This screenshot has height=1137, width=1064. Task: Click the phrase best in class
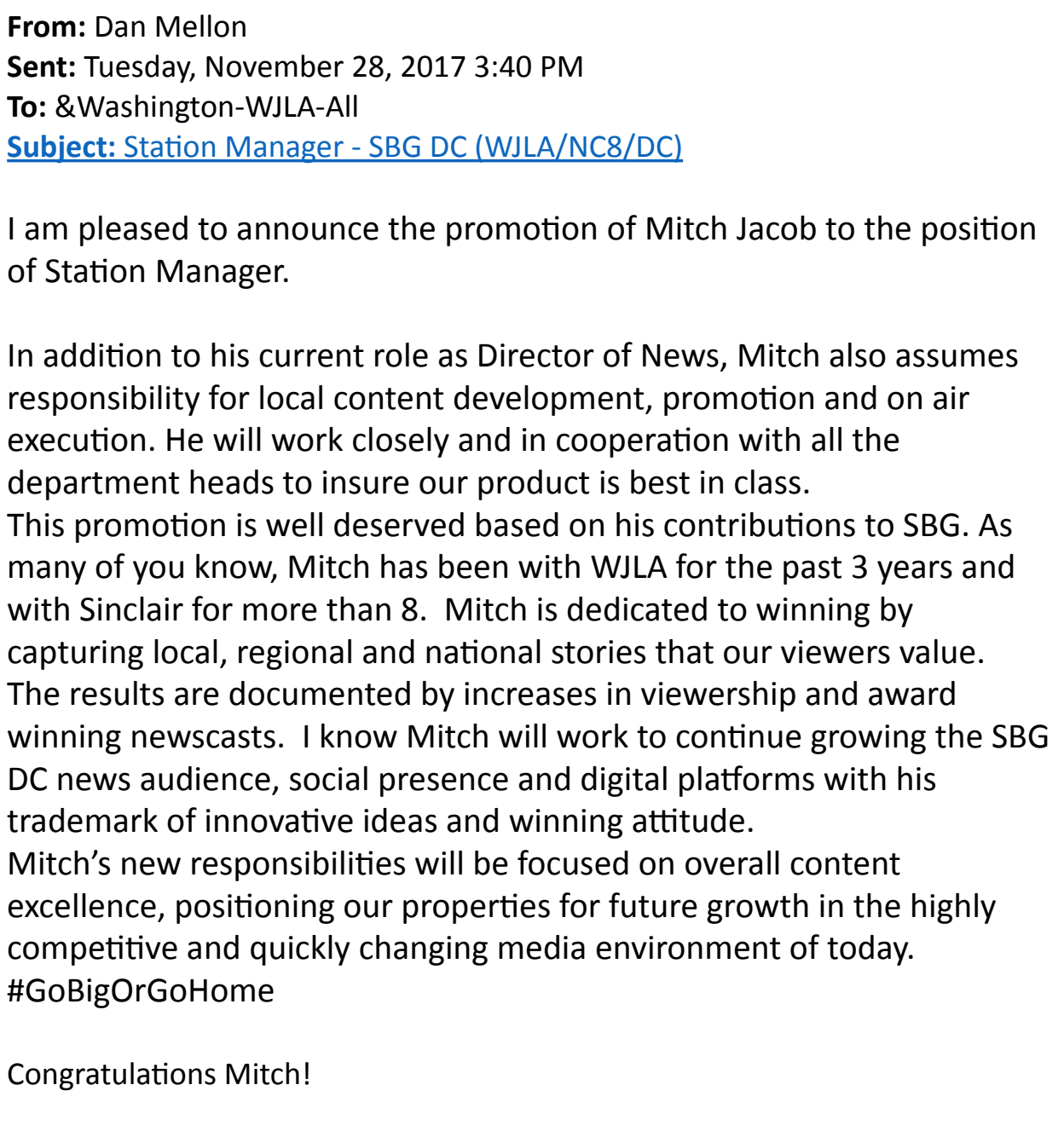(720, 483)
